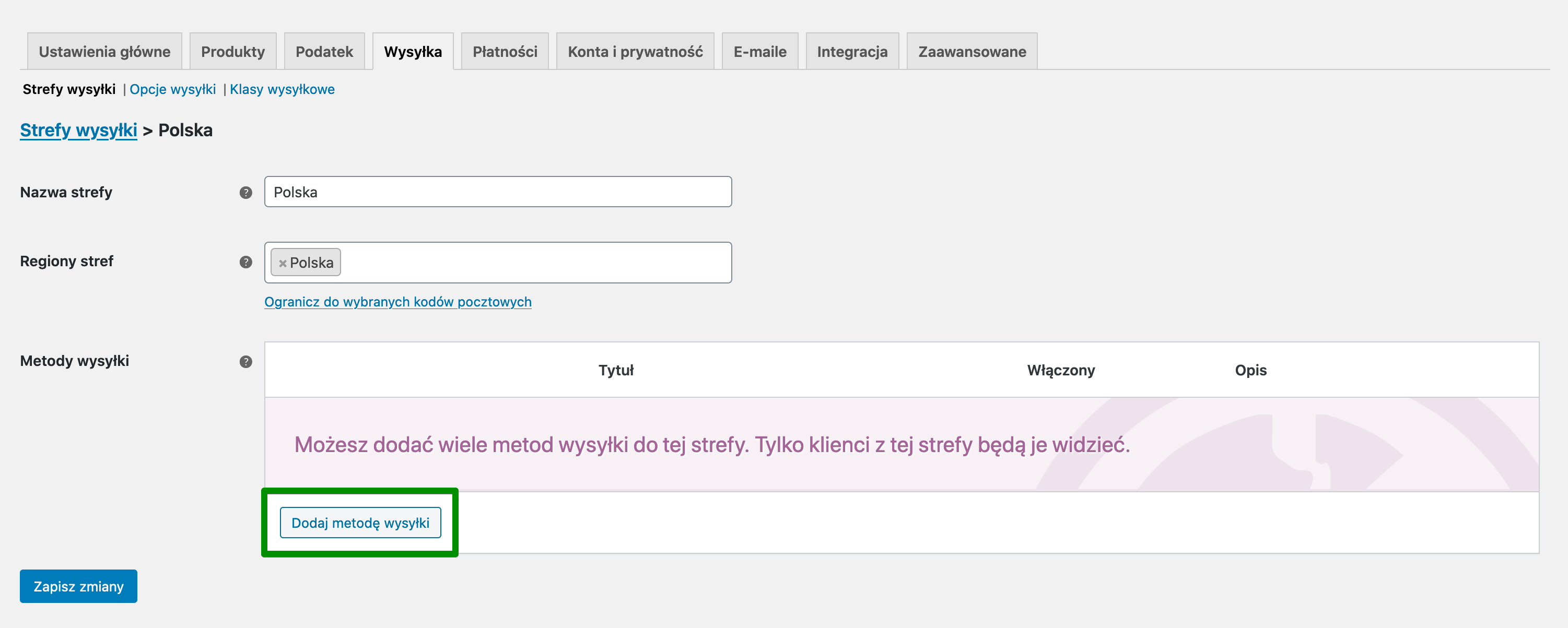Switch to the Produkty tab
The height and width of the screenshot is (628, 1568).
point(233,51)
